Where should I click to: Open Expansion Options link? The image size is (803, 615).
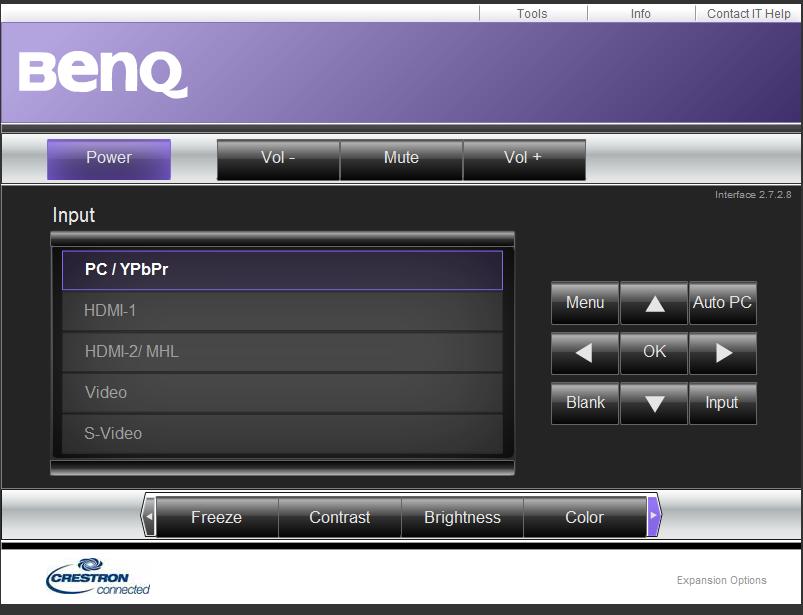(x=722, y=580)
